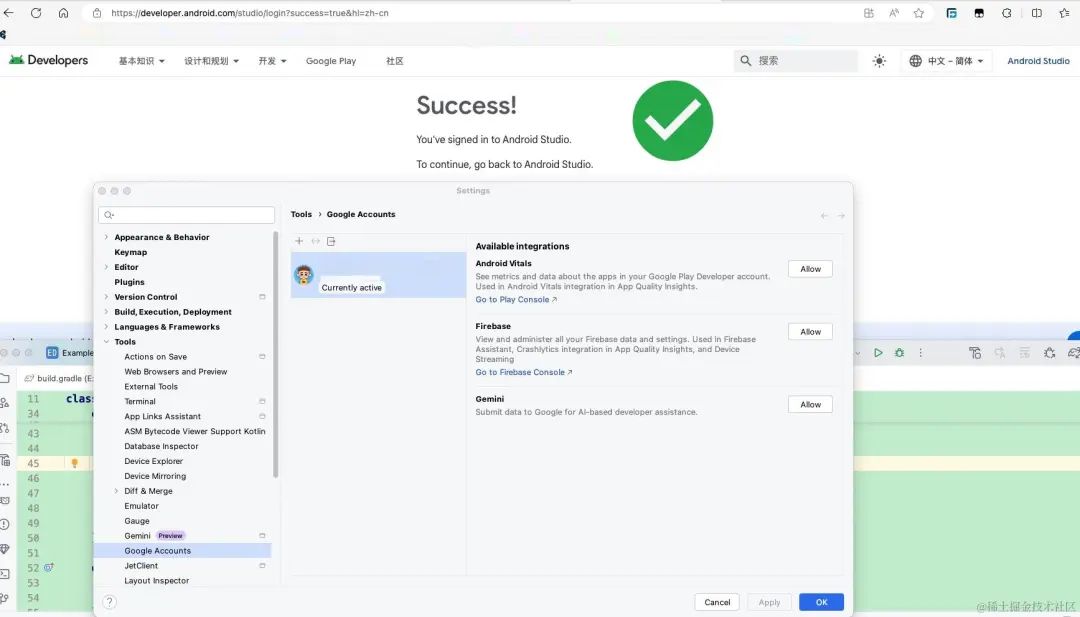Click the Android Developers logo
This screenshot has width=1080, height=617.
click(x=48, y=60)
